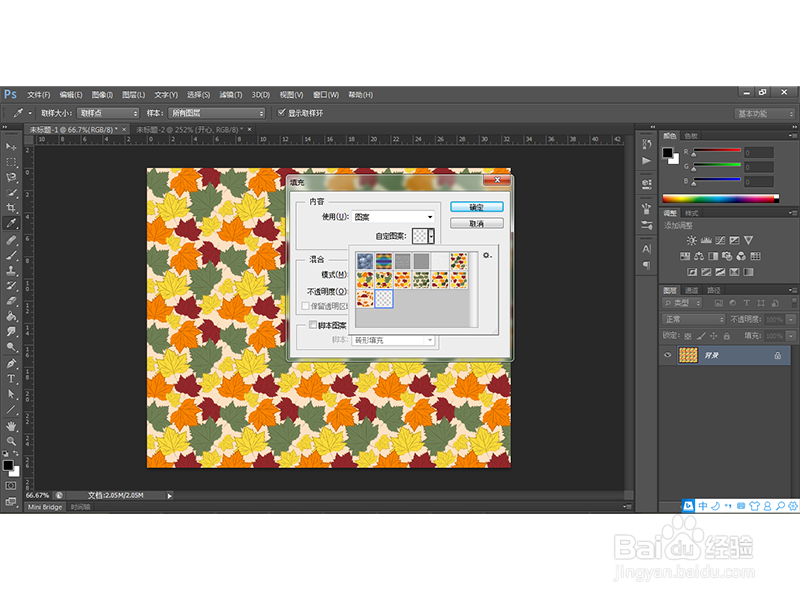Select the Rectangular Marquee tool
This screenshot has width=800, height=600.
coord(11,162)
